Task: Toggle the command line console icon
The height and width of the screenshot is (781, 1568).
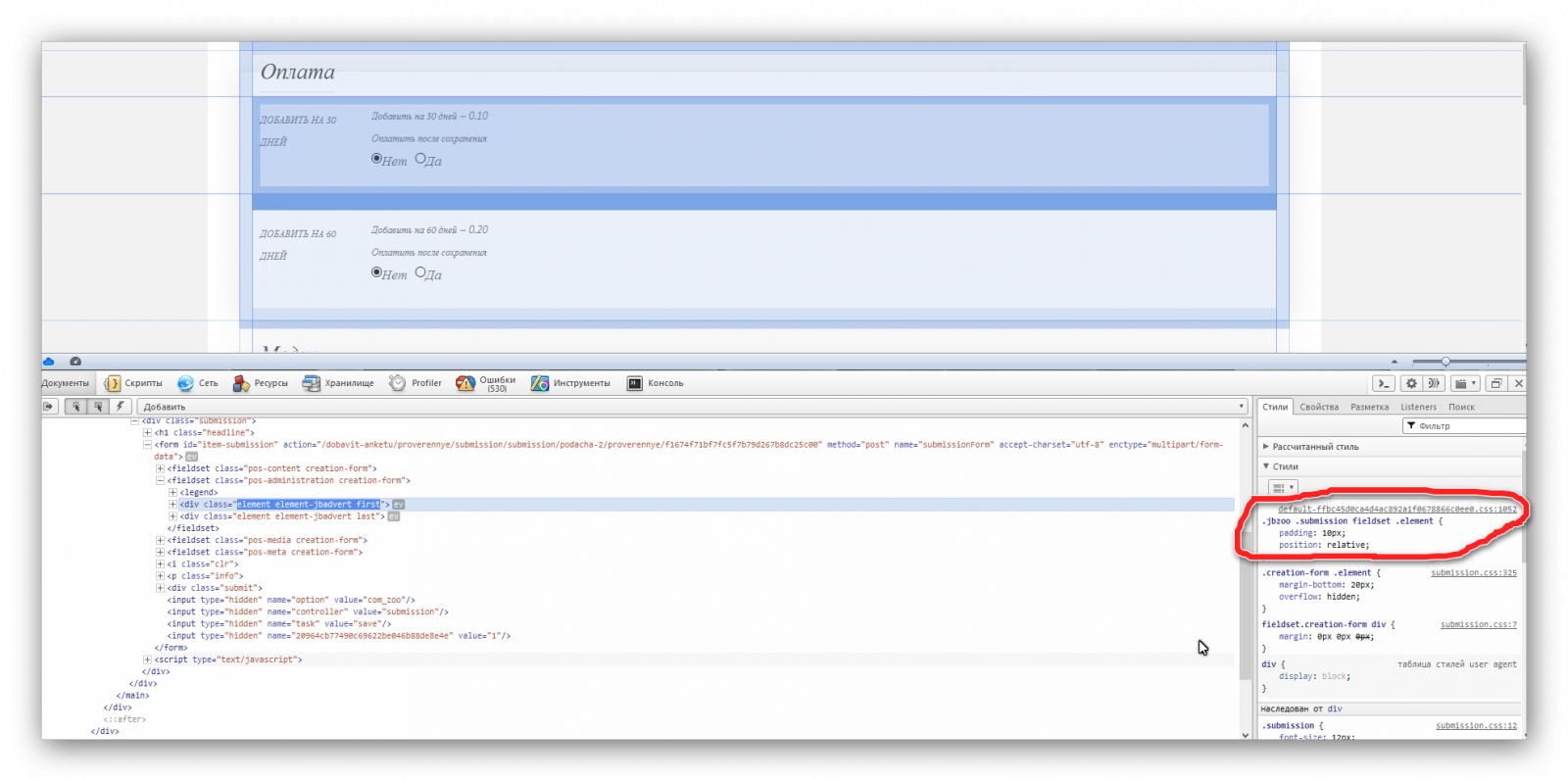Action: tap(1383, 383)
